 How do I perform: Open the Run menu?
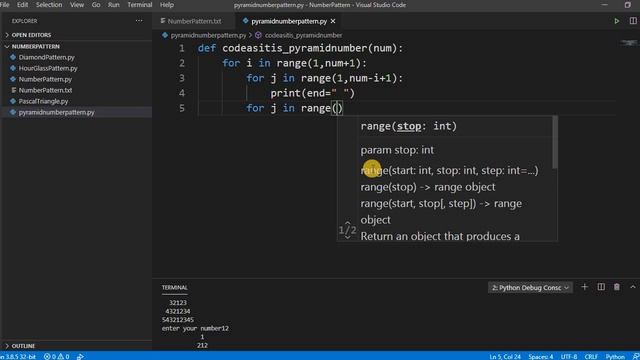point(113,5)
